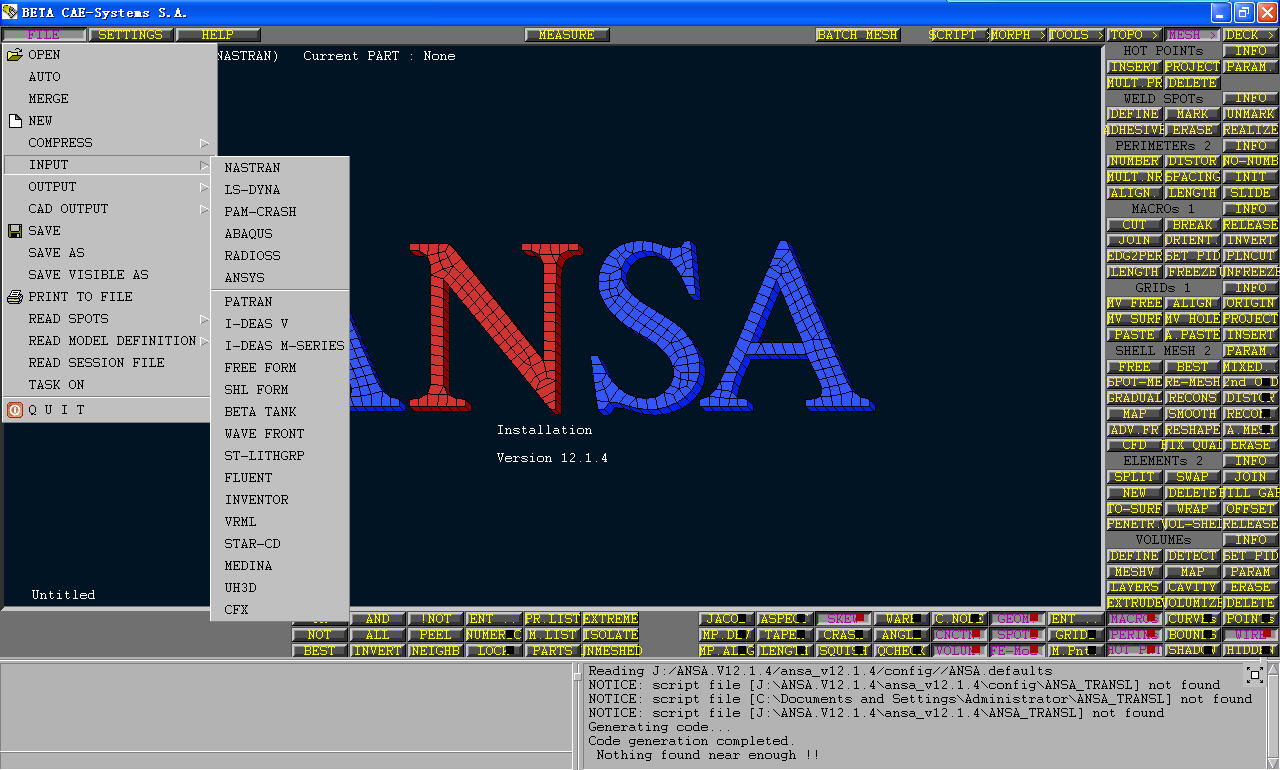Click the JACOB quality button
1280x770 pixels.
727,619
